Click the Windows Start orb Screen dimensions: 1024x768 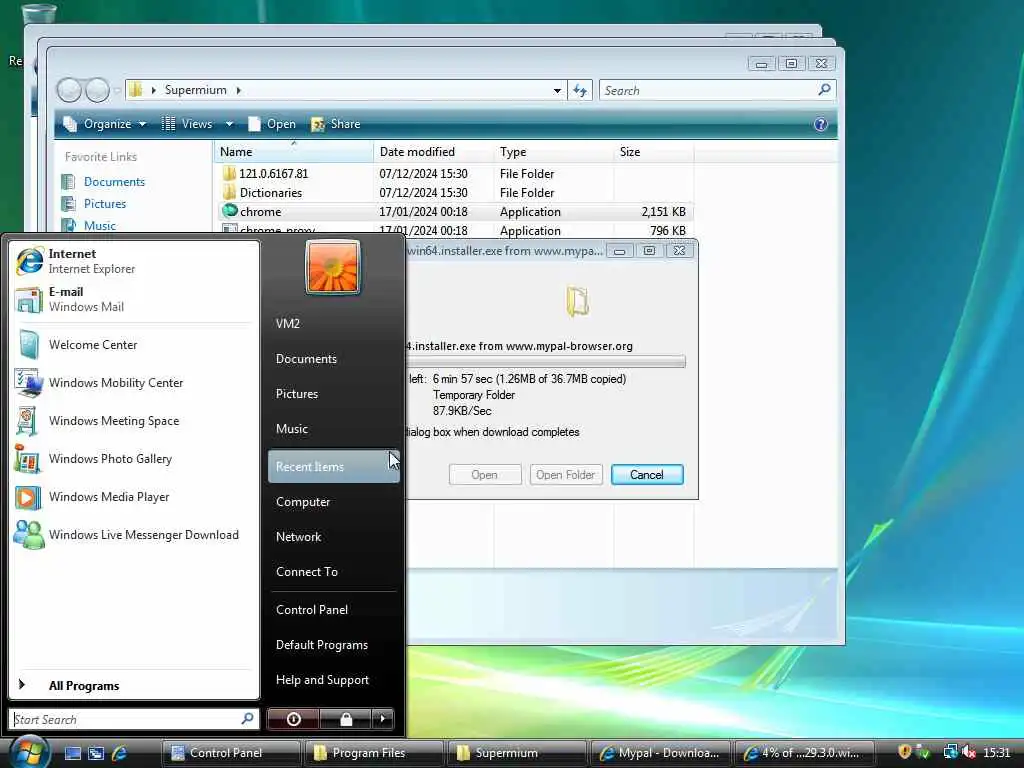[x=29, y=751]
